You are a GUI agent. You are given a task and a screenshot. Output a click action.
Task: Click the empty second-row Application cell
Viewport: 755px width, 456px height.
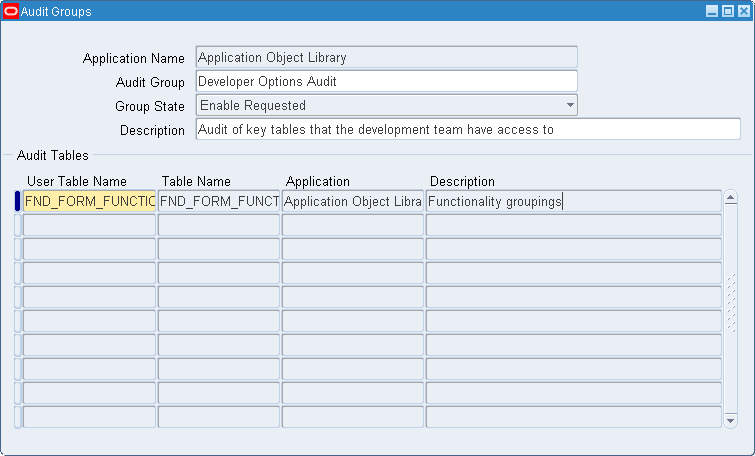(352, 225)
